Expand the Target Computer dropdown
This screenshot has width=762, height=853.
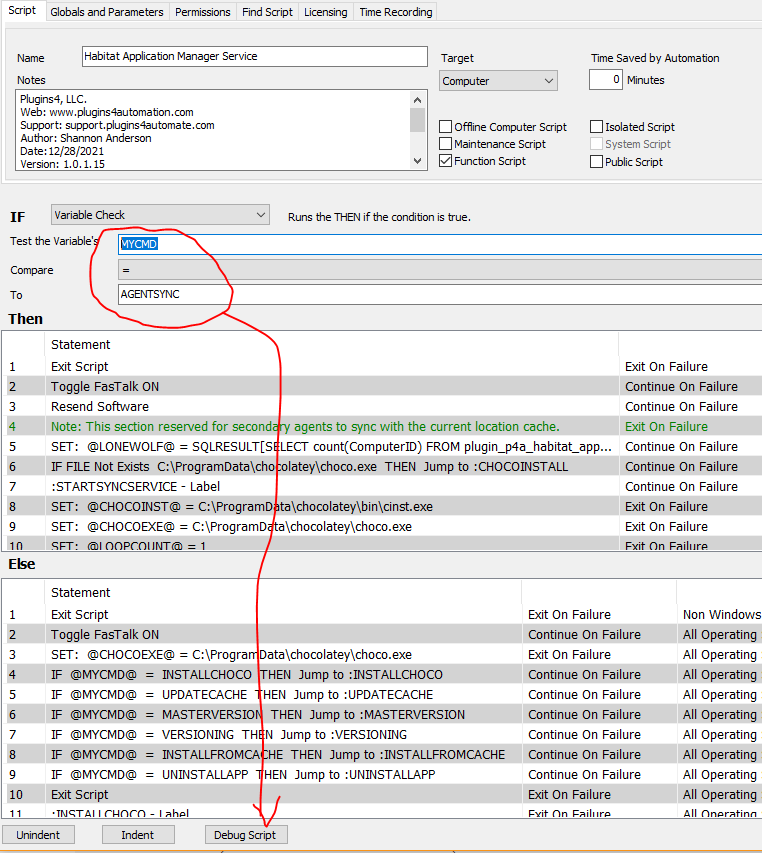click(x=498, y=81)
